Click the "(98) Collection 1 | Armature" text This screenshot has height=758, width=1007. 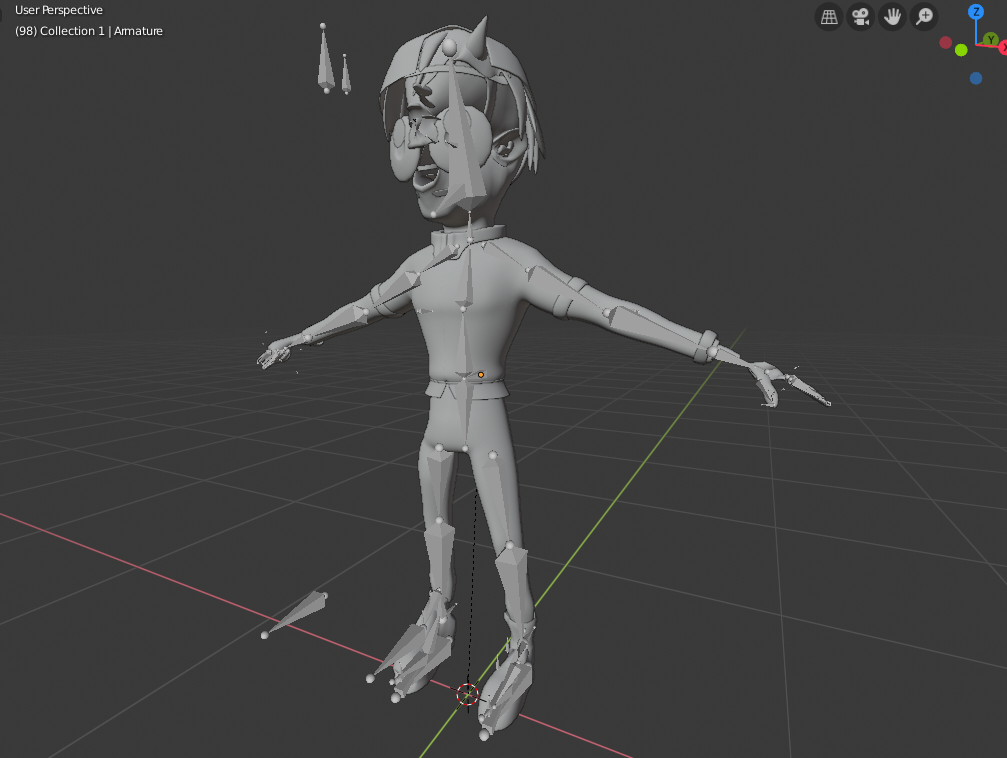click(x=89, y=31)
